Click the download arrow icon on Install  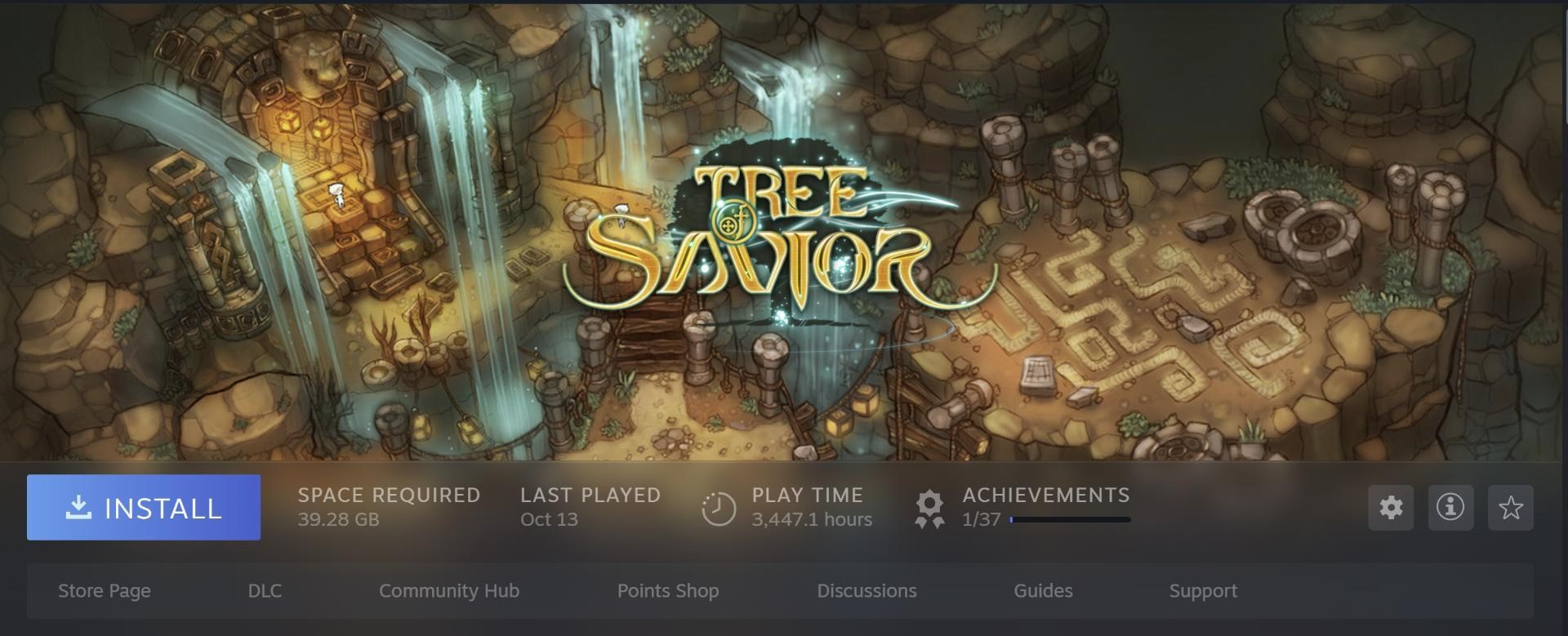tap(78, 507)
